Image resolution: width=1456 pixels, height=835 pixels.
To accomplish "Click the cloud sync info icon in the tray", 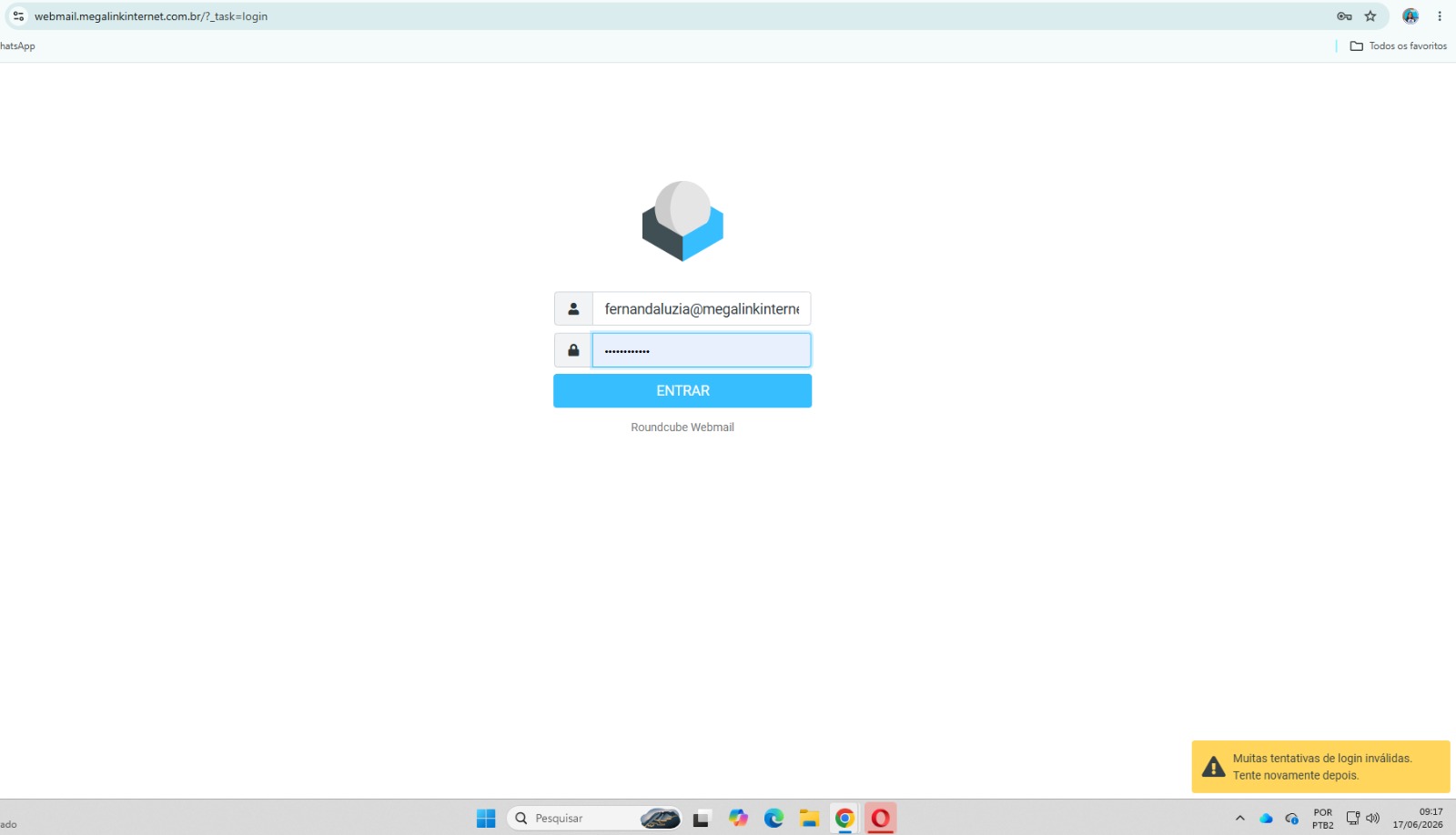I will point(1291,819).
